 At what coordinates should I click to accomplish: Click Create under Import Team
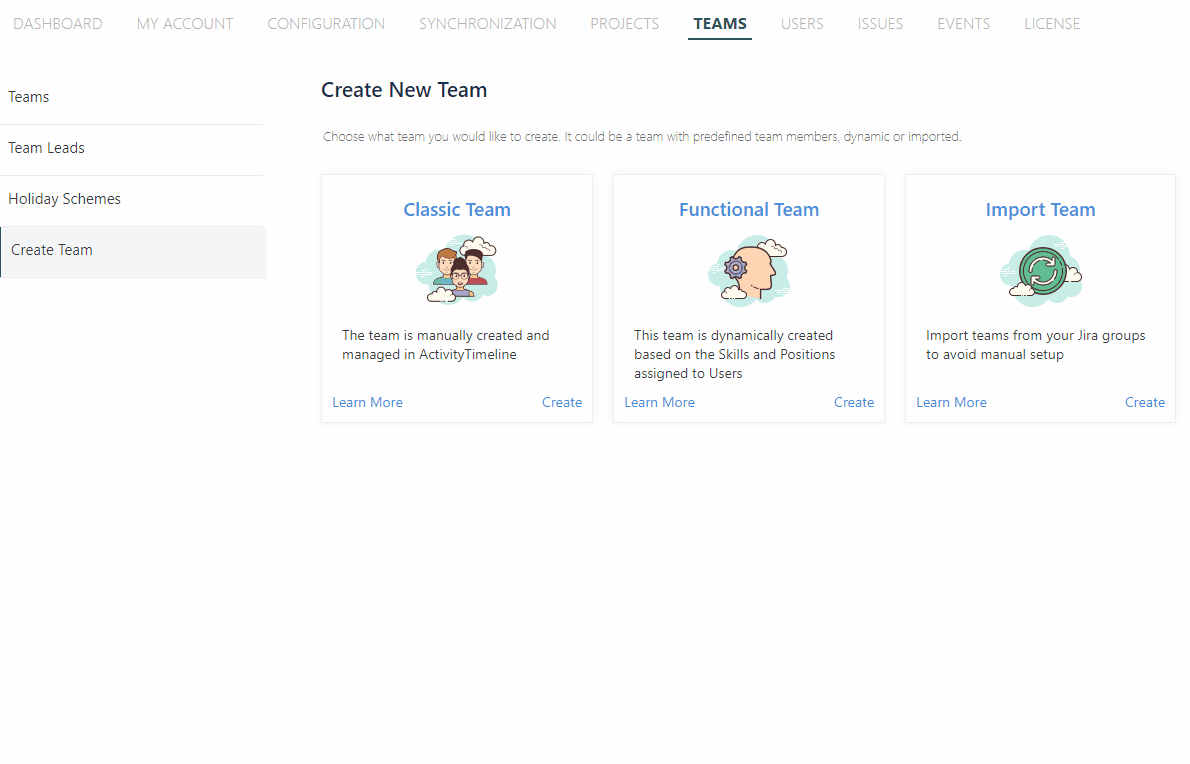pos(1144,402)
